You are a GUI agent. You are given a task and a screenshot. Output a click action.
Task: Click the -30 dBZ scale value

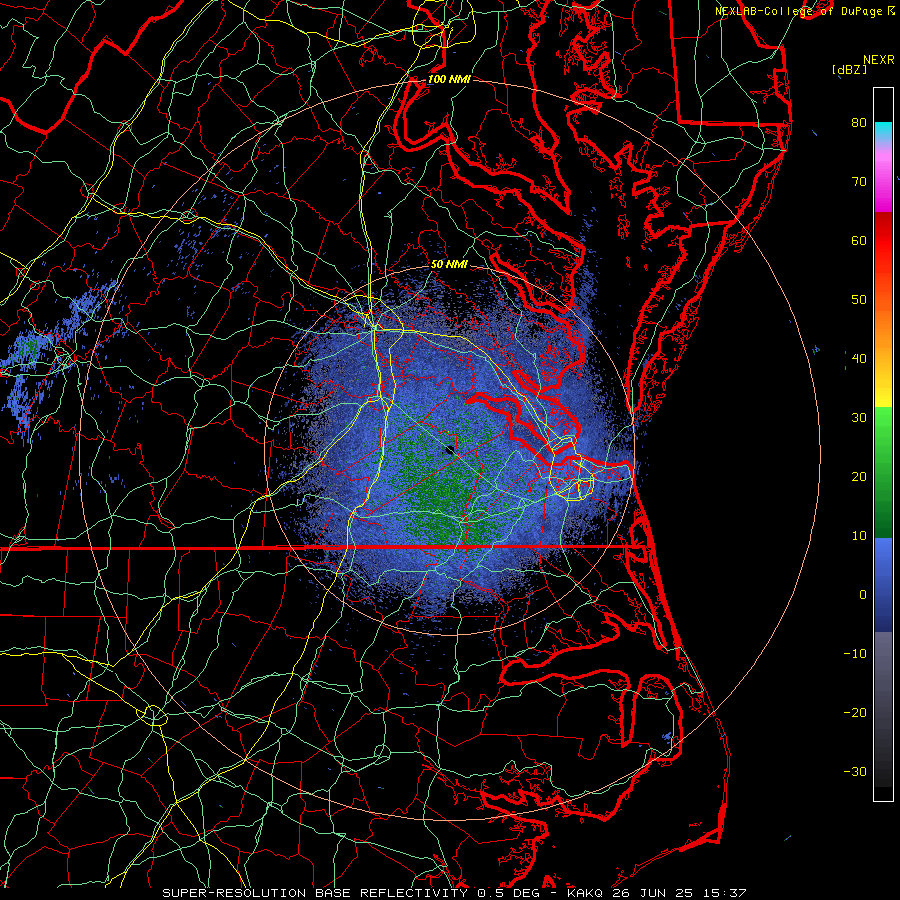coord(855,771)
